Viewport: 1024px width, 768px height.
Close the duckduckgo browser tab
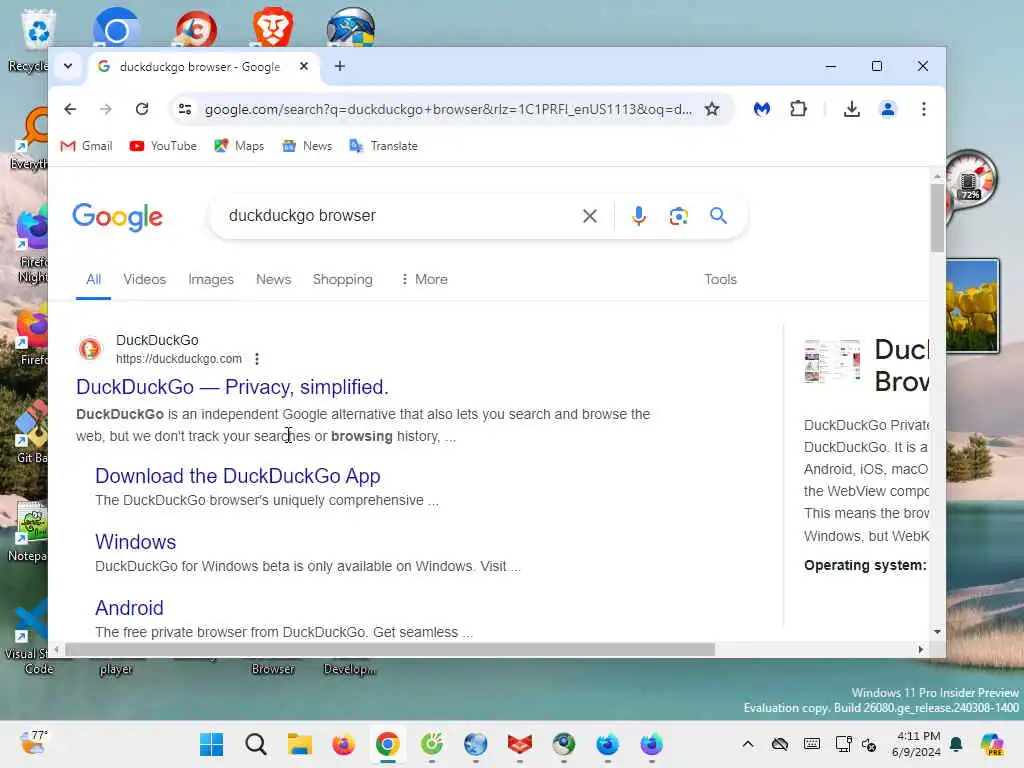304,66
